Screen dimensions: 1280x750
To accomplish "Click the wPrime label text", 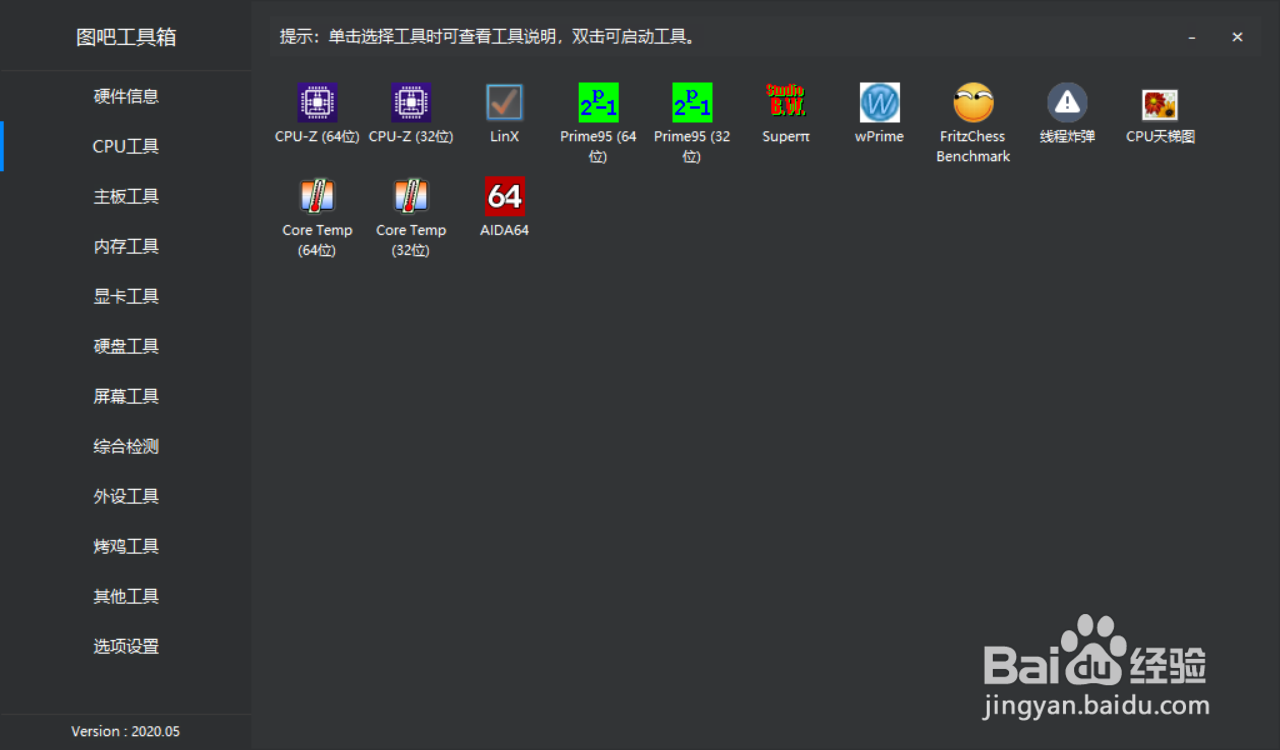I will point(879,136).
